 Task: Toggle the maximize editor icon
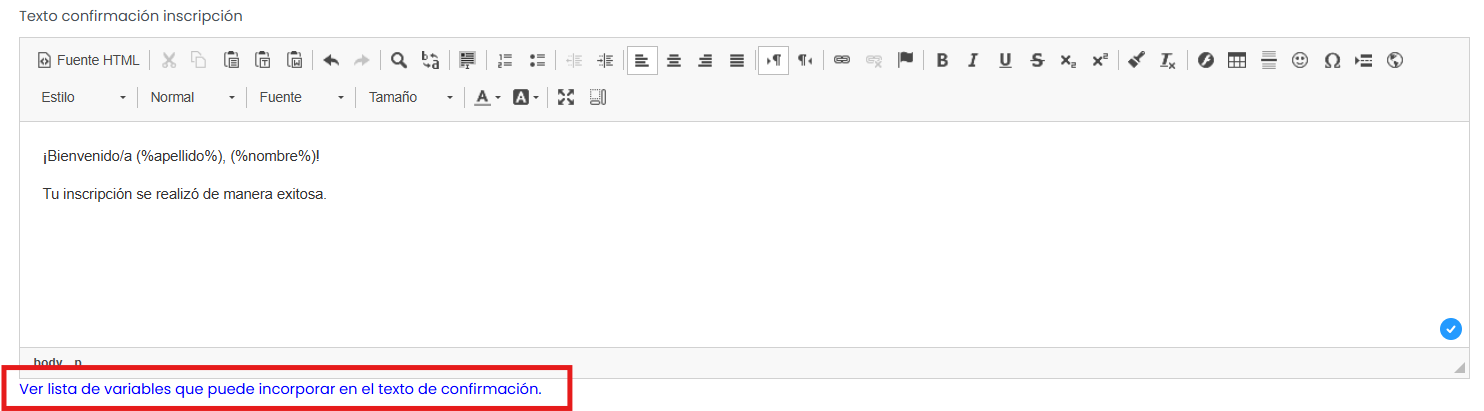click(566, 97)
